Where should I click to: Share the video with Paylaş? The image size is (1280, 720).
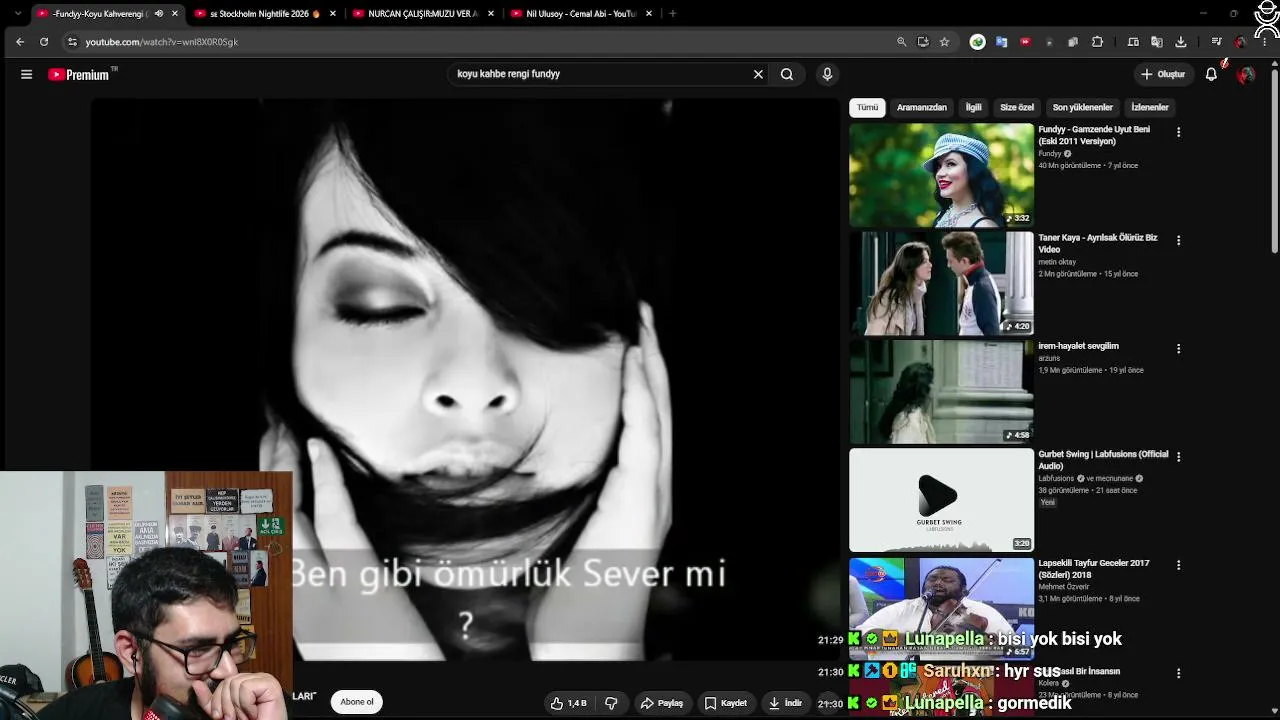pos(661,703)
